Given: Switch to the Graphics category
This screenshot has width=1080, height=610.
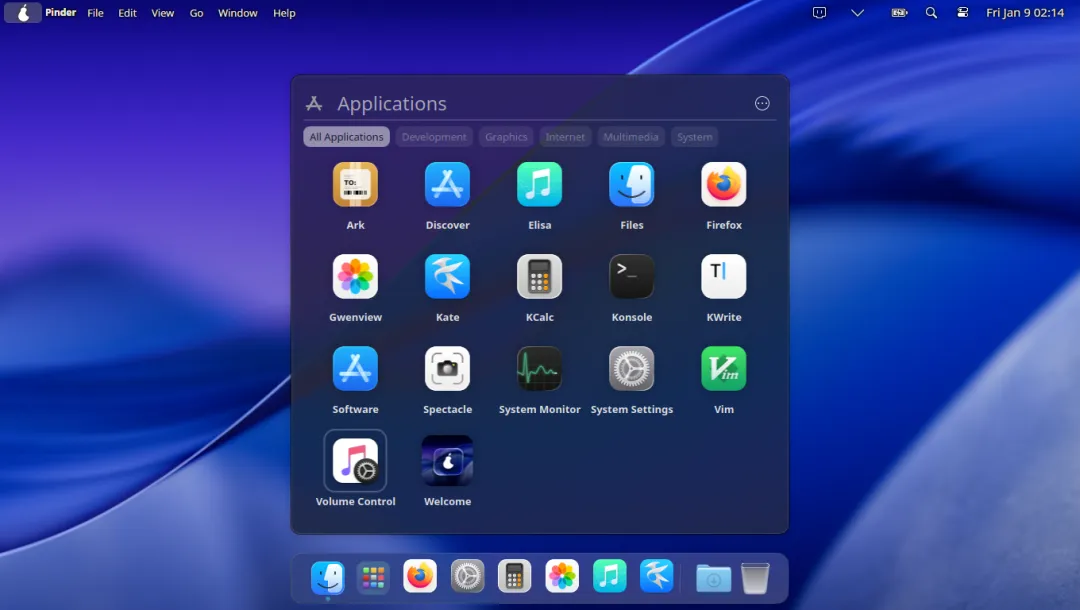Looking at the screenshot, I should [x=506, y=137].
